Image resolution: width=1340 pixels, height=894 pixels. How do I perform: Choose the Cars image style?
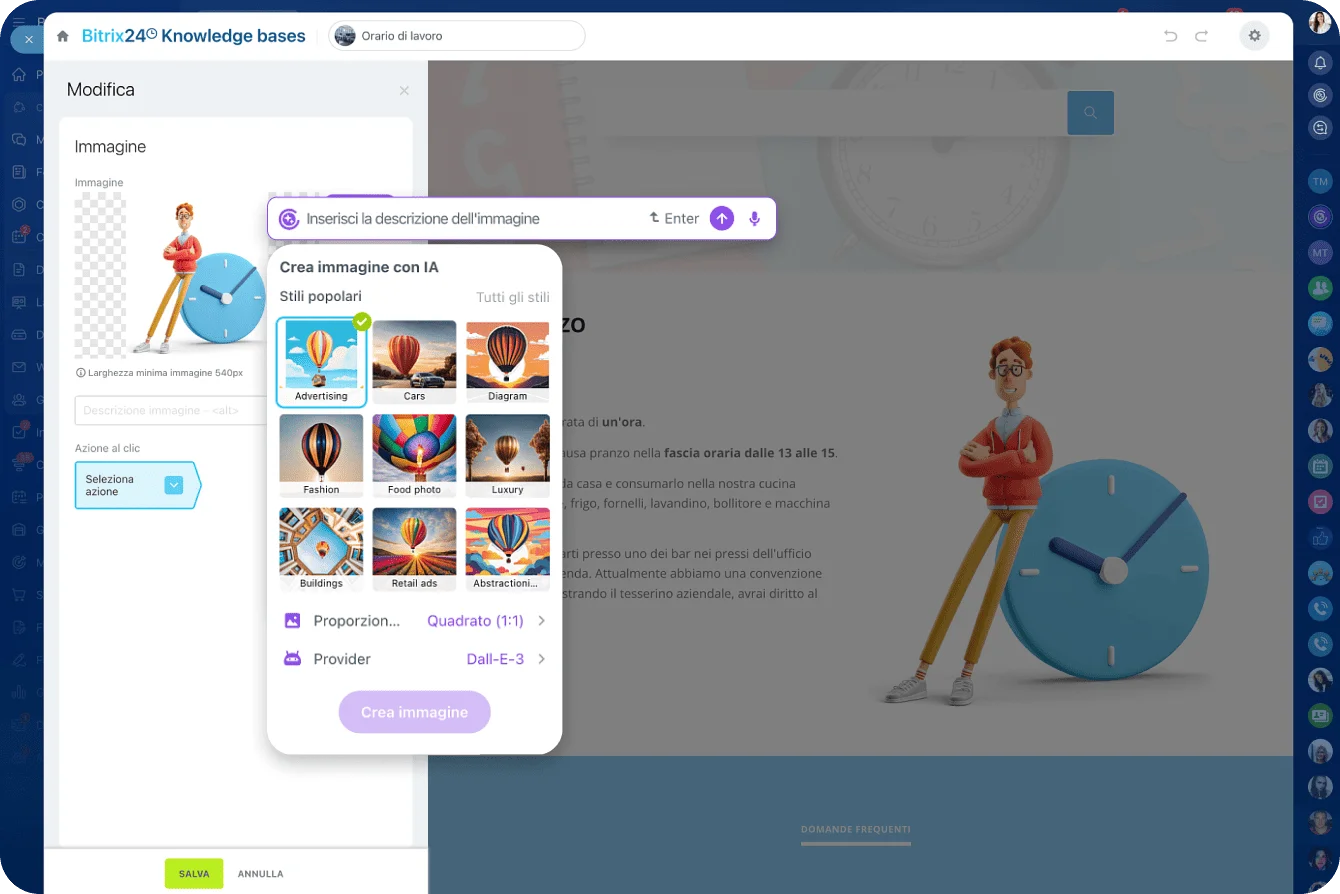click(x=414, y=362)
